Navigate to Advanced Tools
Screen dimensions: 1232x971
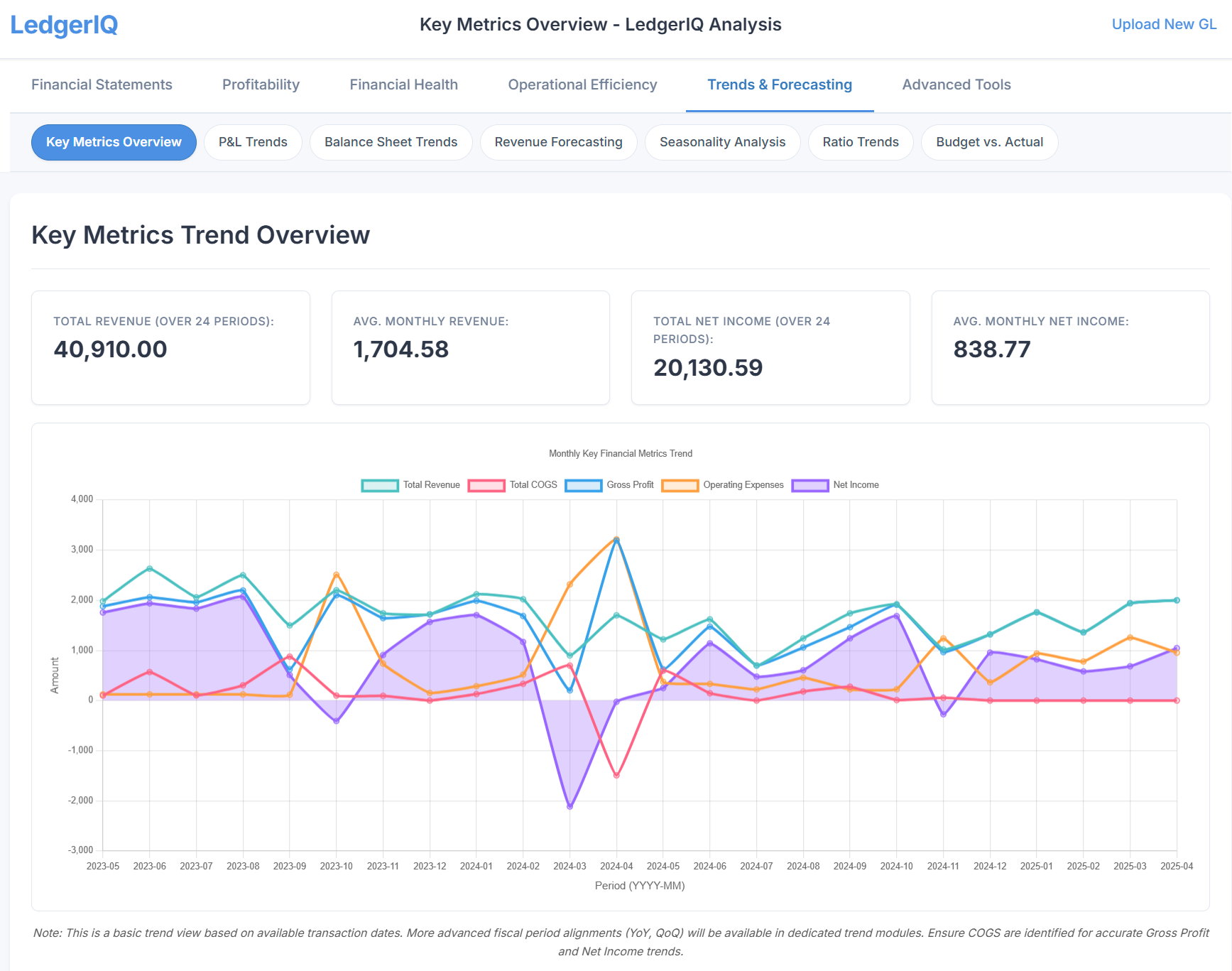(956, 85)
